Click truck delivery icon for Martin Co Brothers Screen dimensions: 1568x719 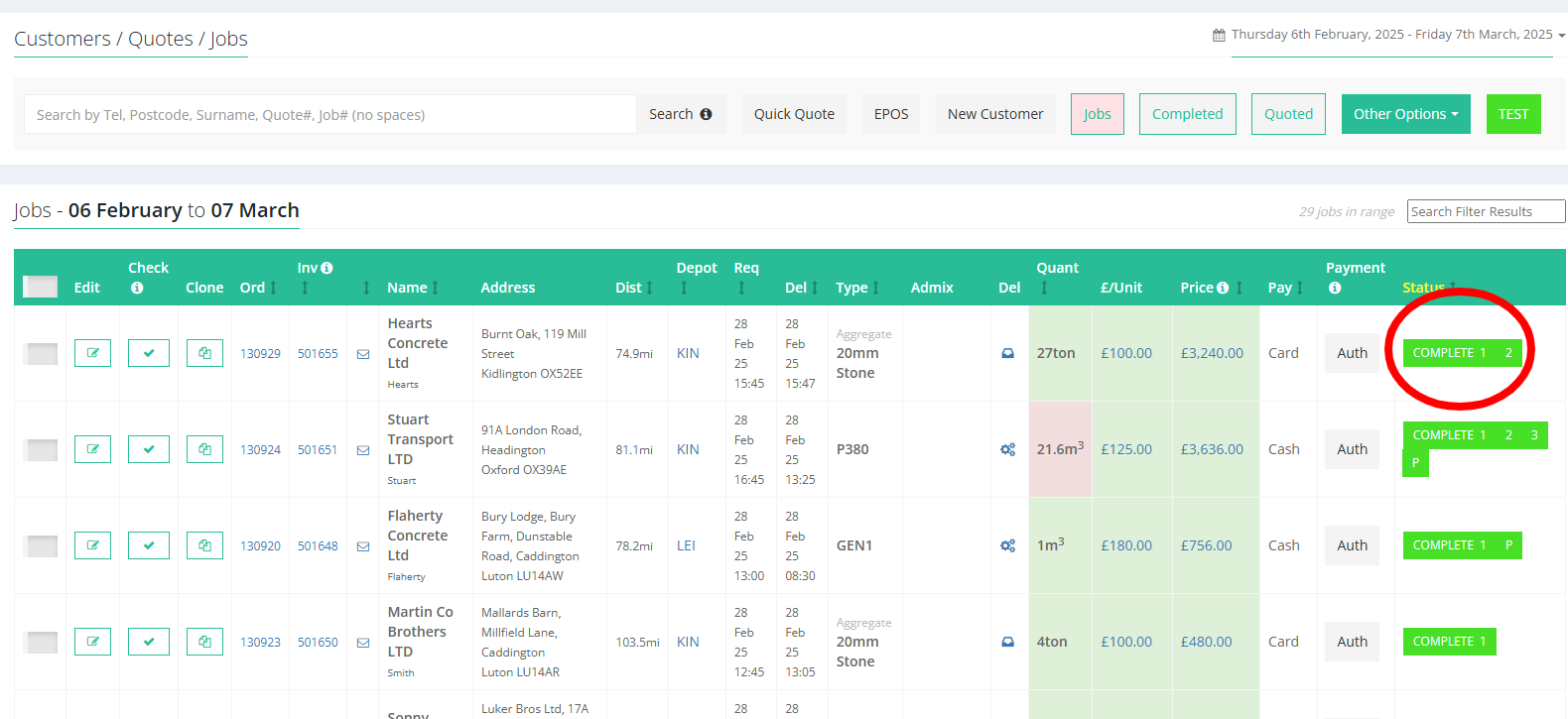point(1007,642)
